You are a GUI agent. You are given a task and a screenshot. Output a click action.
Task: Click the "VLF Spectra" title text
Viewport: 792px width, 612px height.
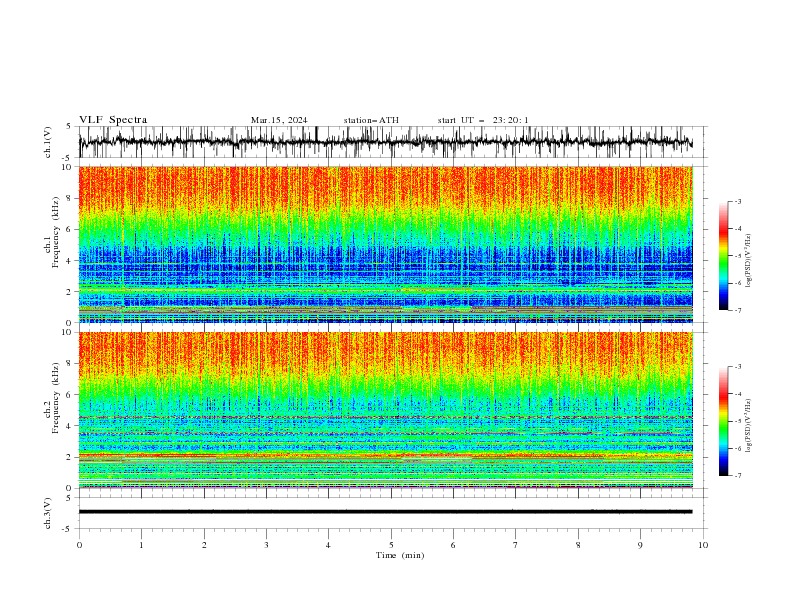[x=113, y=120]
